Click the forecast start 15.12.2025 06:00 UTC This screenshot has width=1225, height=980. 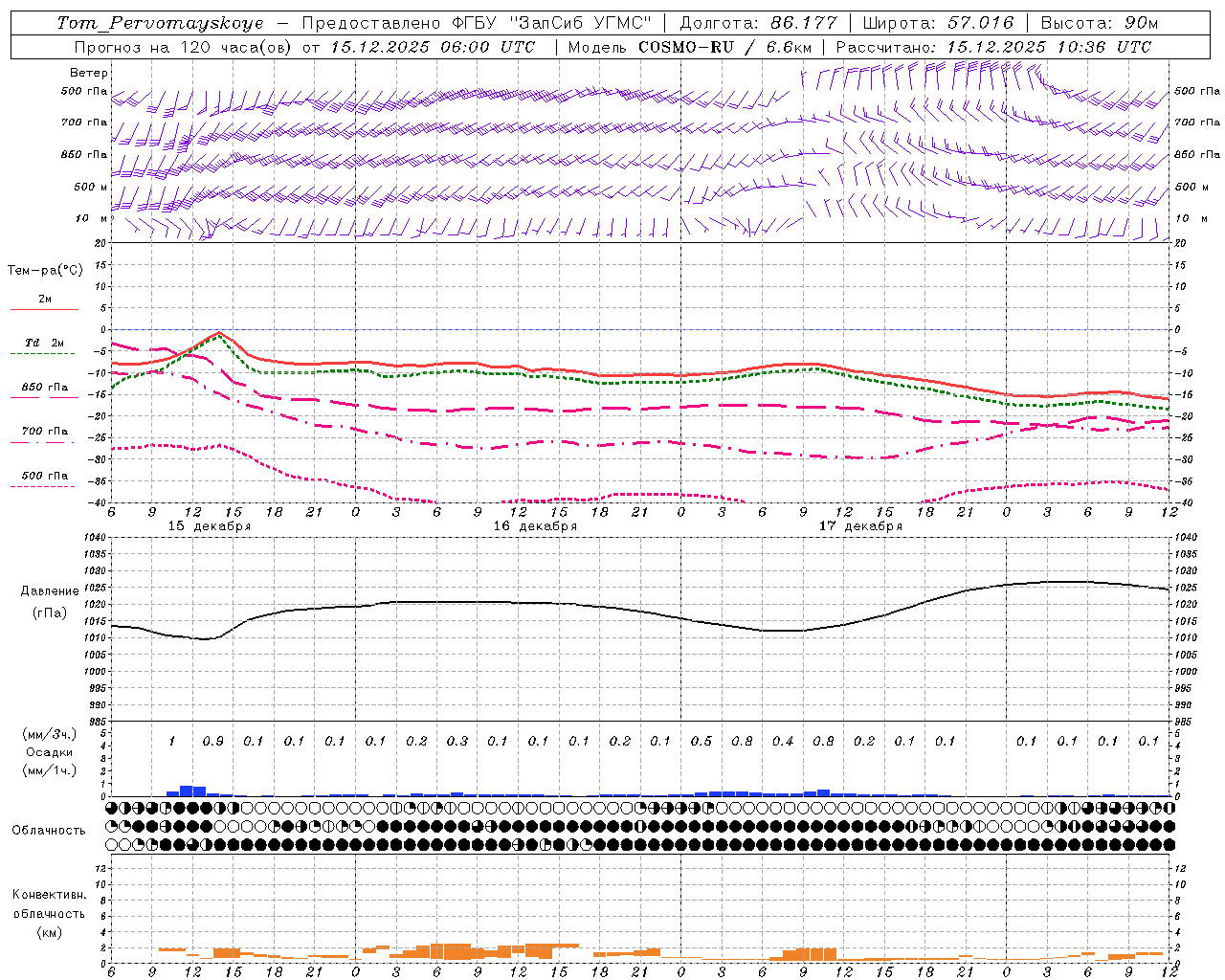(x=433, y=47)
